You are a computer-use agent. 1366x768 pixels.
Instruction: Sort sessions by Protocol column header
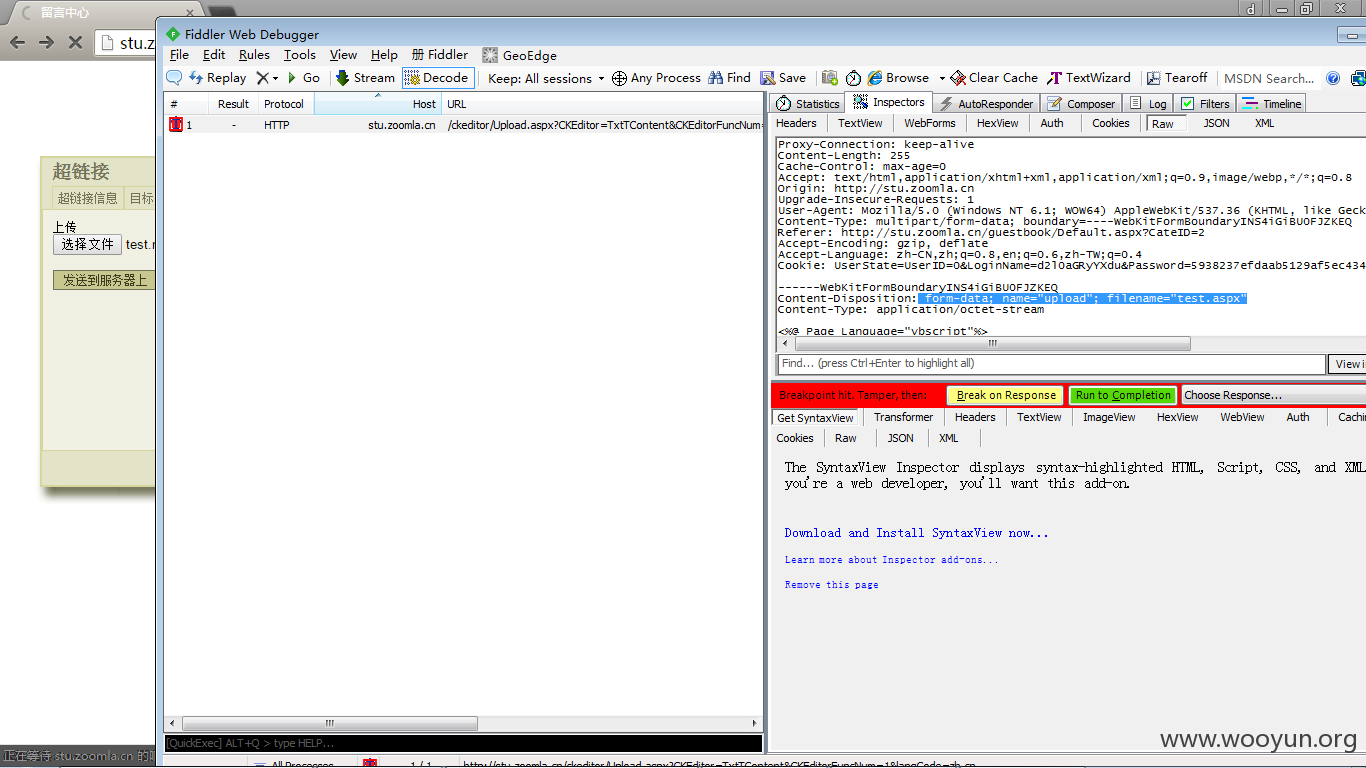point(284,104)
